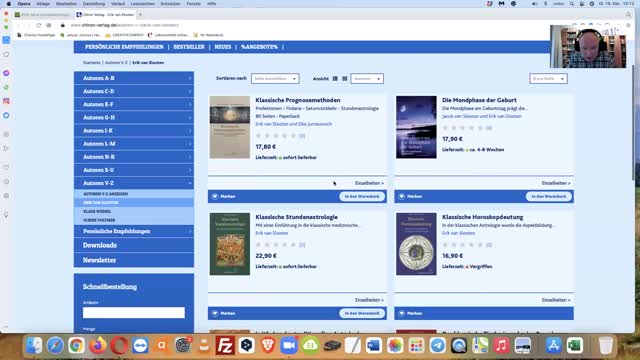
Task: Launch Excel from the dock
Action: (x=575, y=345)
